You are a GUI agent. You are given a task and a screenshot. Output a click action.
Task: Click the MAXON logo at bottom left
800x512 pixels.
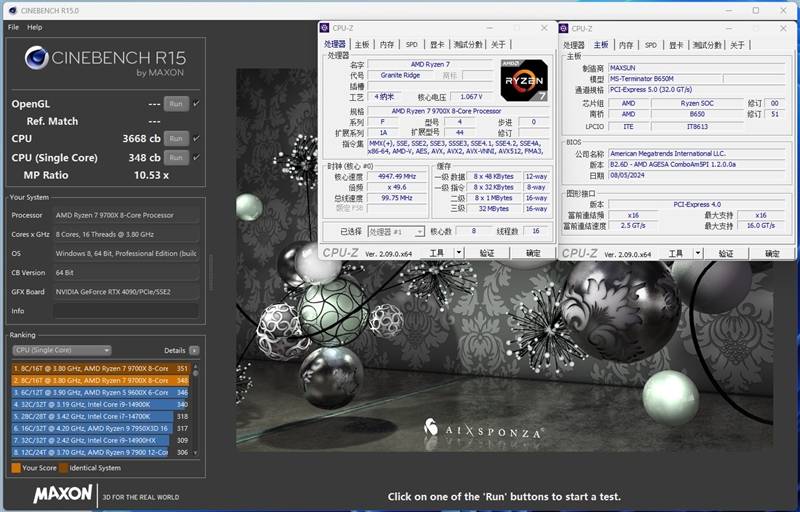(x=63, y=494)
